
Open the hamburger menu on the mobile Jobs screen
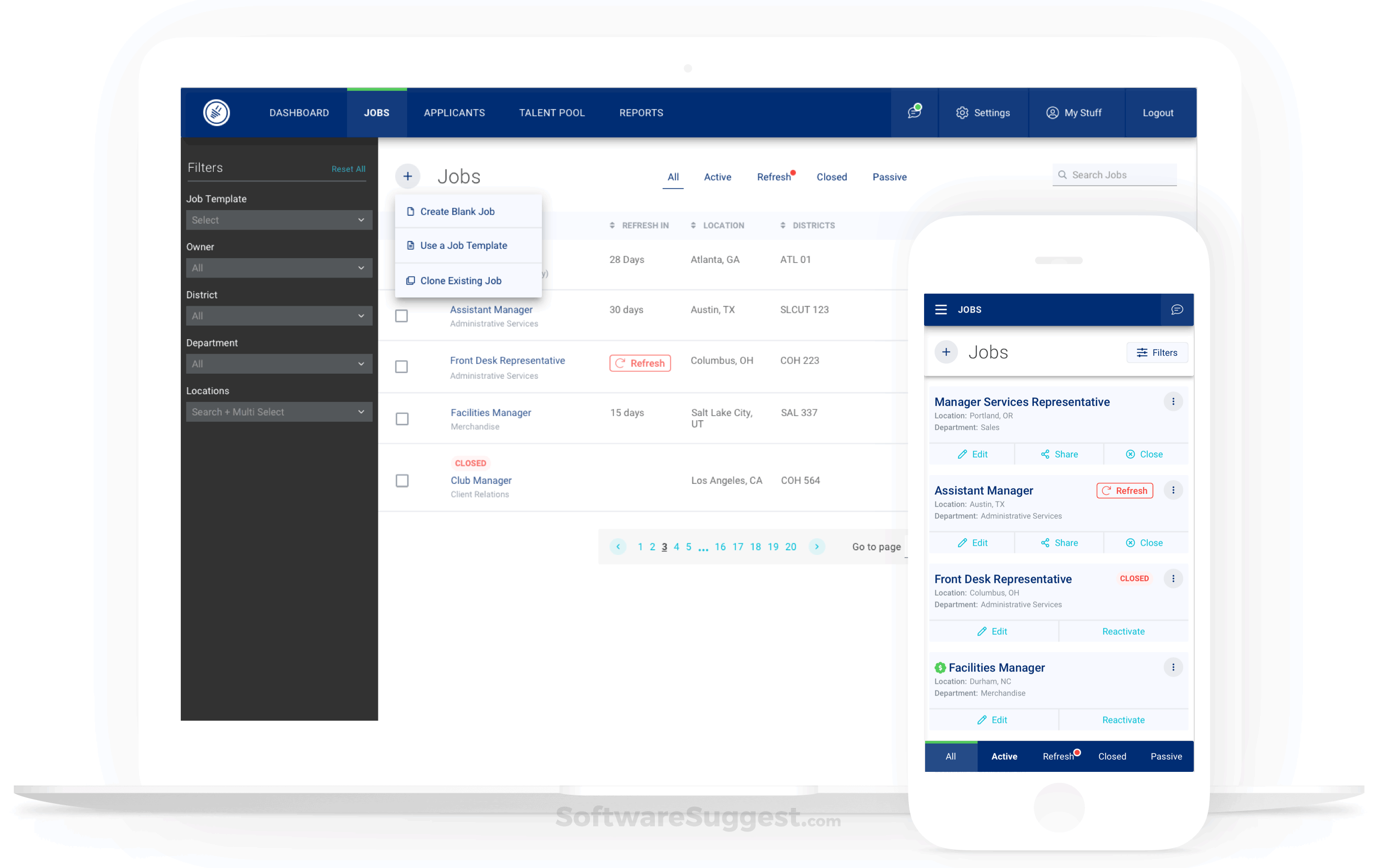click(941, 309)
